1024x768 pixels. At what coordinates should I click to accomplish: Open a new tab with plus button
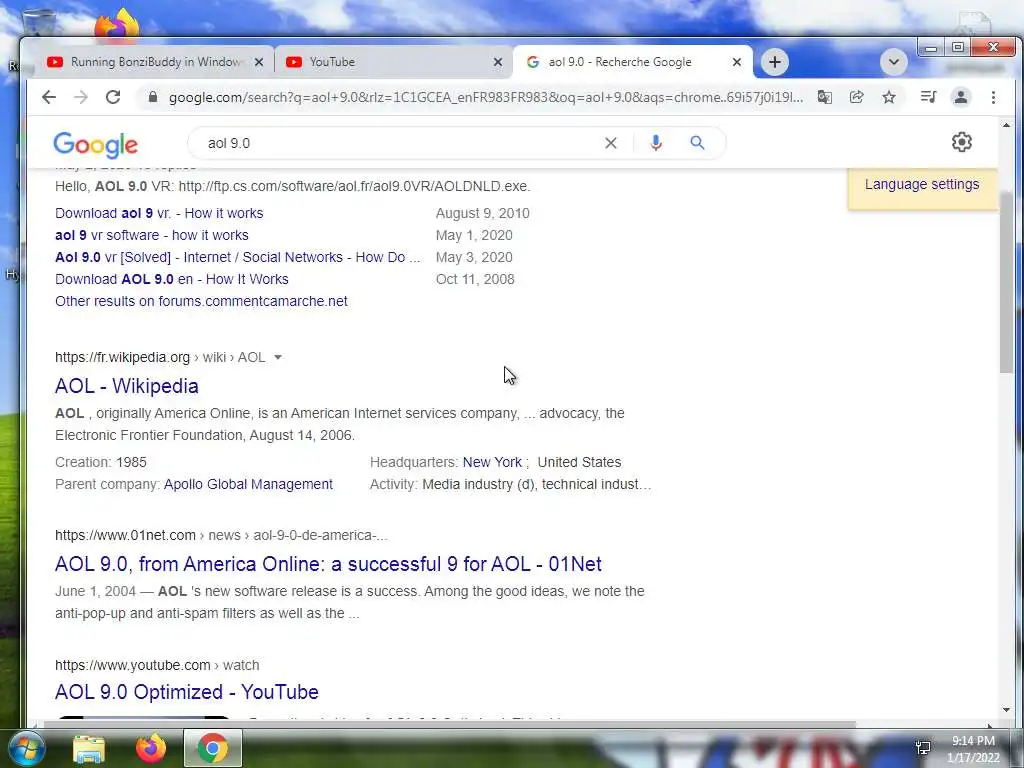tap(775, 62)
